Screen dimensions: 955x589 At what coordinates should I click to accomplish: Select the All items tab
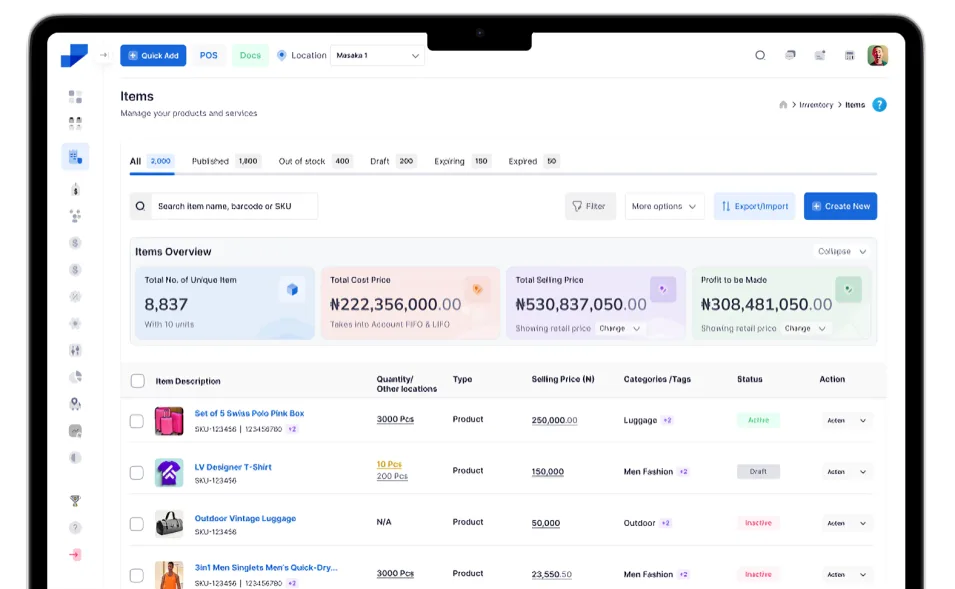click(152, 161)
